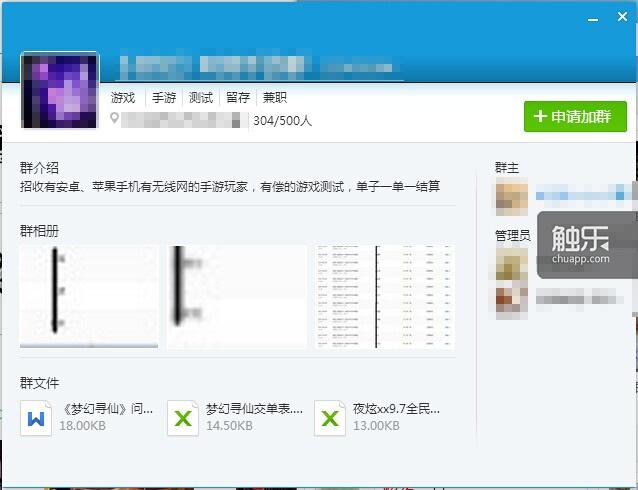The image size is (638, 490).
Task: Select the 测试 tag
Action: tap(201, 98)
